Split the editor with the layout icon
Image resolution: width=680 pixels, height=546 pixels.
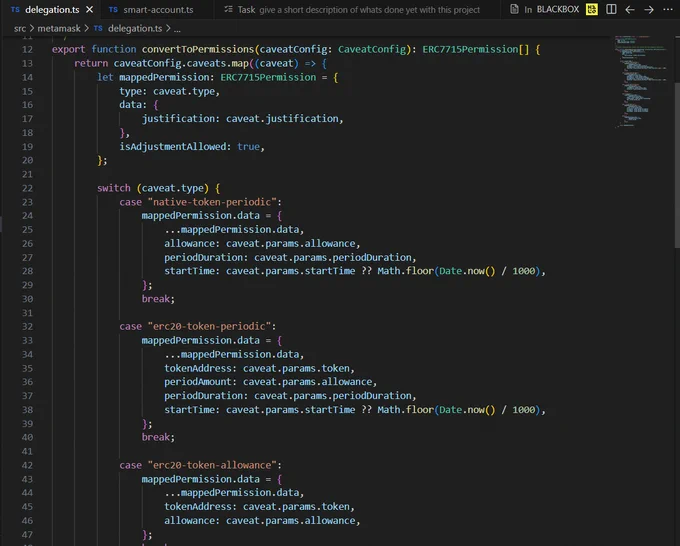(x=611, y=9)
